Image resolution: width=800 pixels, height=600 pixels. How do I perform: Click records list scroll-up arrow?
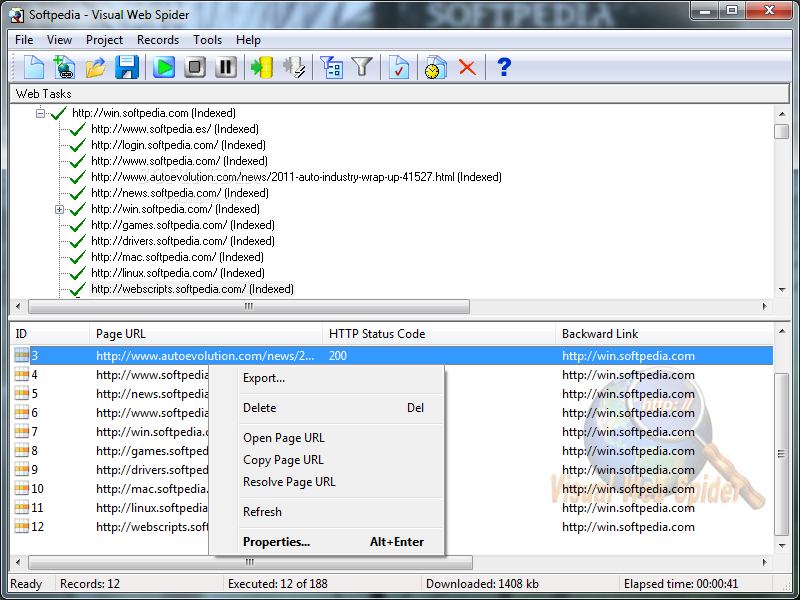[782, 332]
